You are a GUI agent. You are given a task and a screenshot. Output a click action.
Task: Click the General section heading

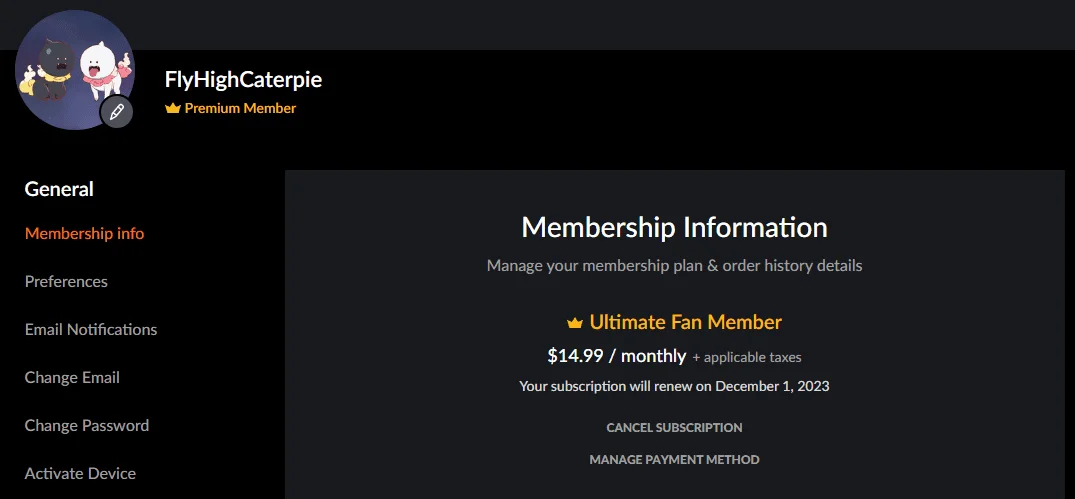pyautogui.click(x=59, y=189)
